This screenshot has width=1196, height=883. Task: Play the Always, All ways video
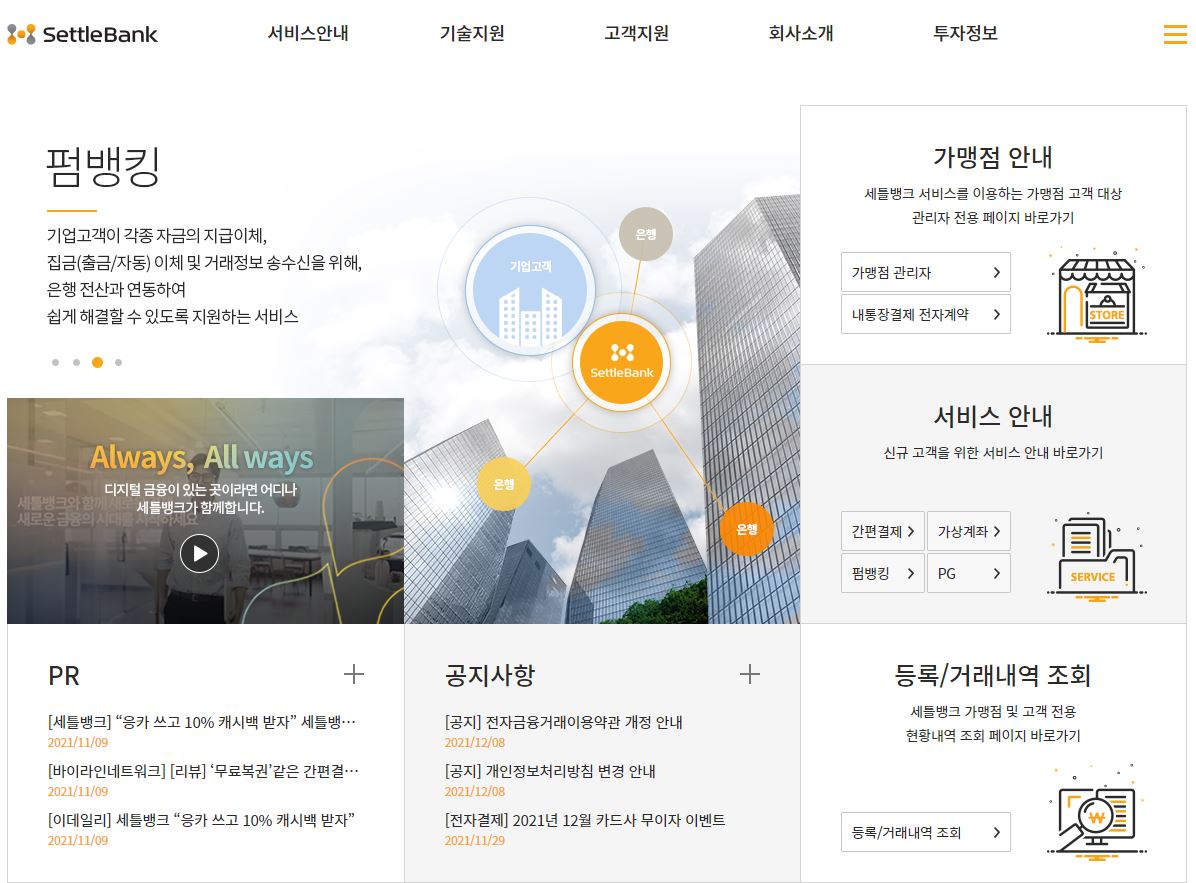pos(199,554)
